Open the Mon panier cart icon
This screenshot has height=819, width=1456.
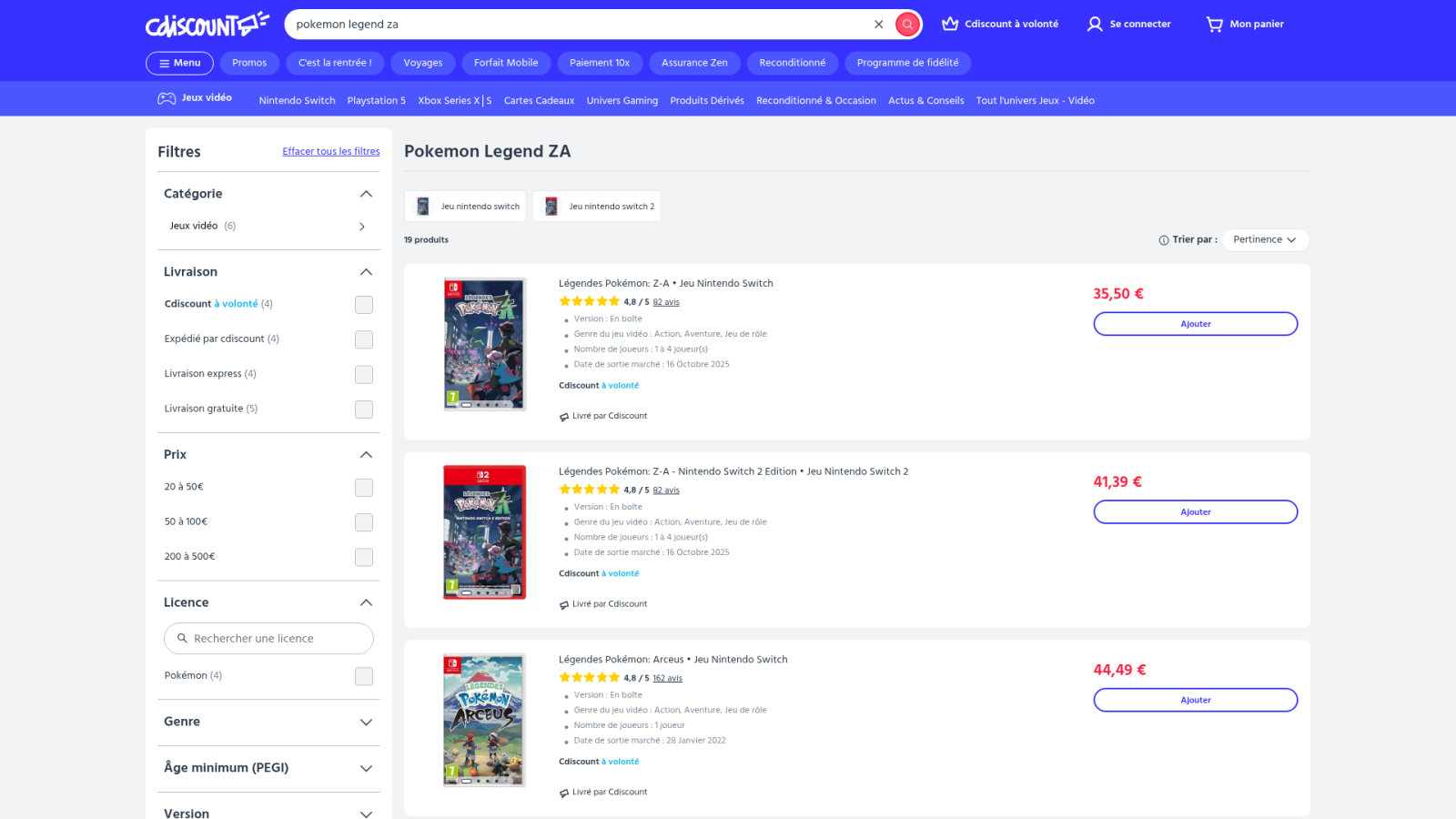coord(1215,25)
